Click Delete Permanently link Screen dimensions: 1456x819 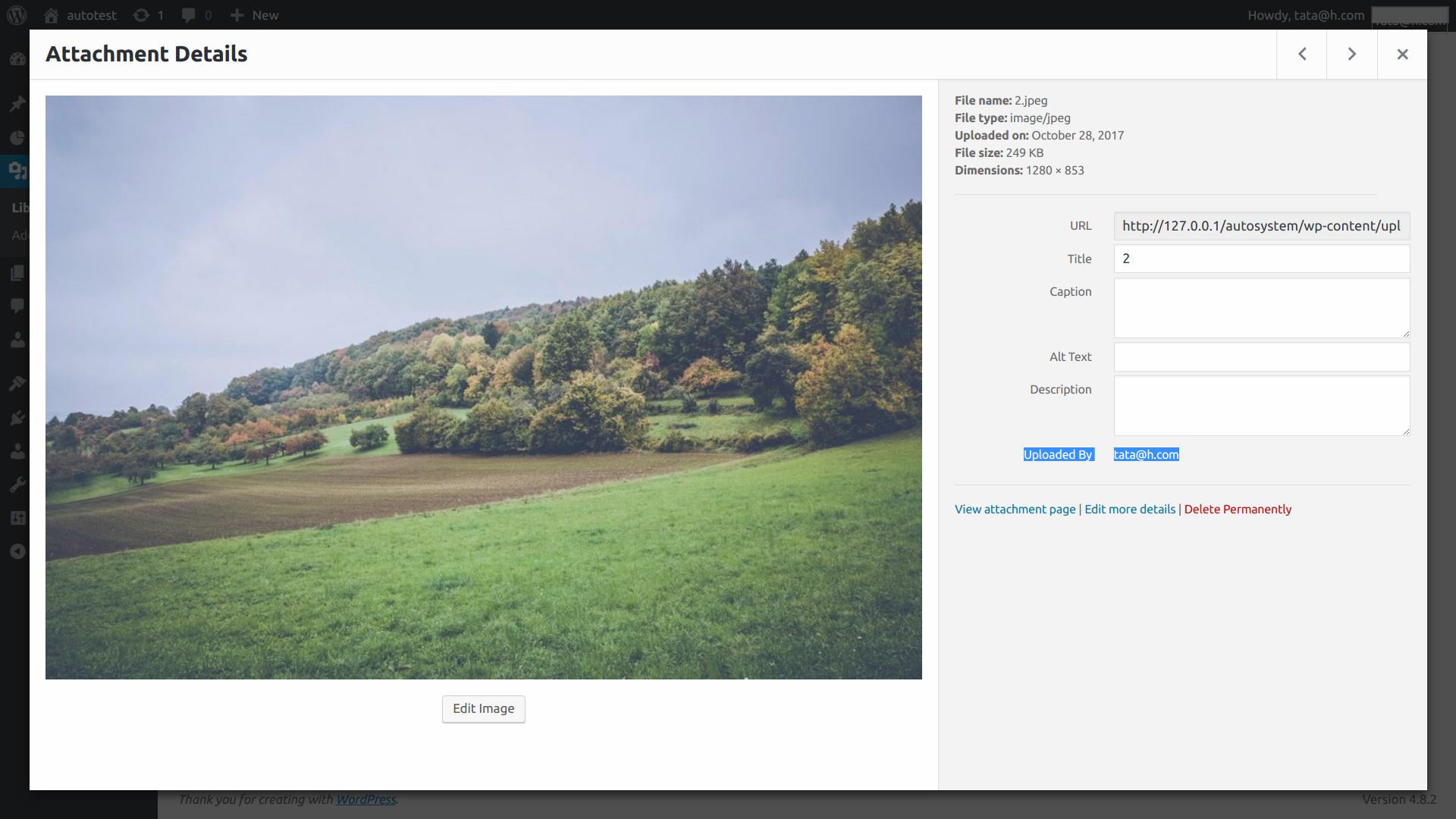tap(1237, 509)
